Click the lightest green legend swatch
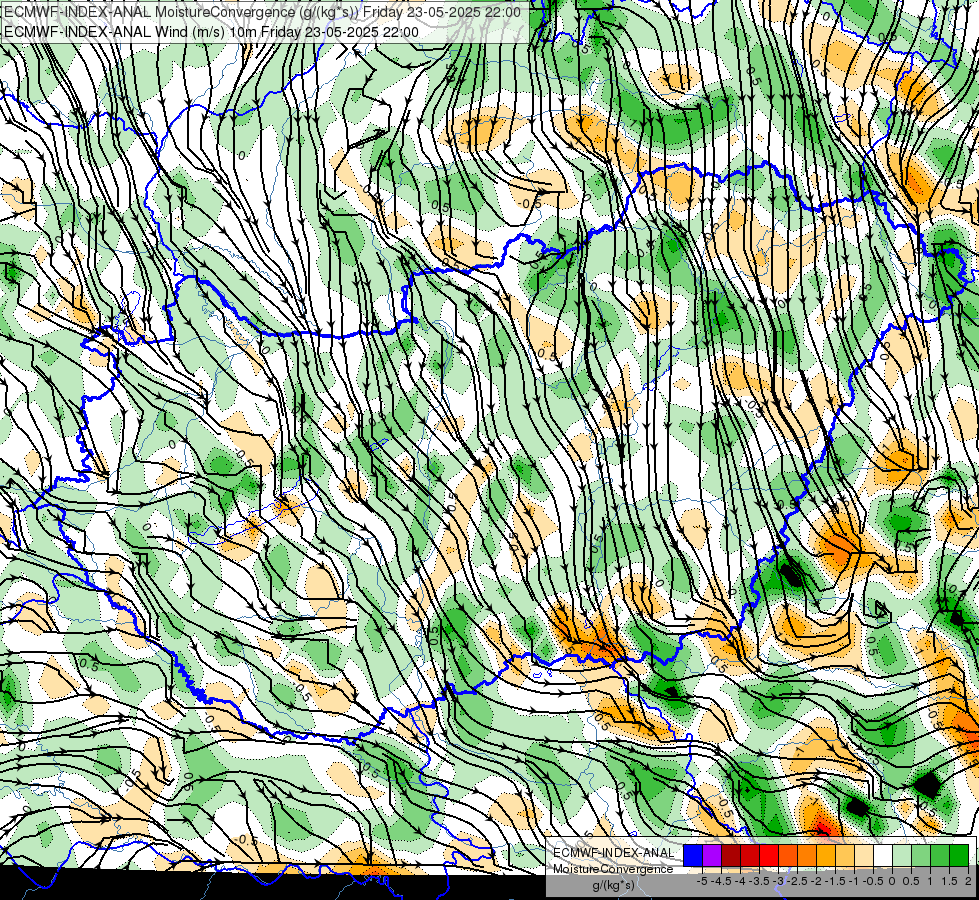 [902, 856]
